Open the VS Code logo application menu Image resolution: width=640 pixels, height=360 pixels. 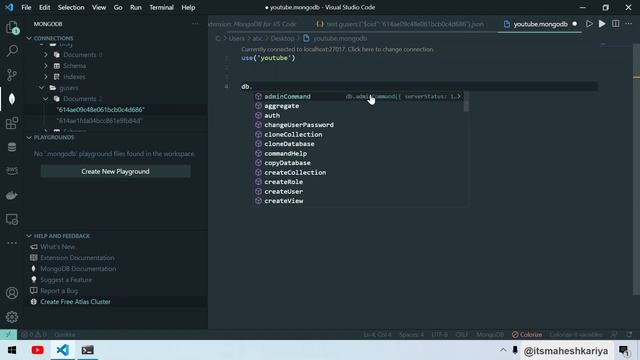pos(9,7)
